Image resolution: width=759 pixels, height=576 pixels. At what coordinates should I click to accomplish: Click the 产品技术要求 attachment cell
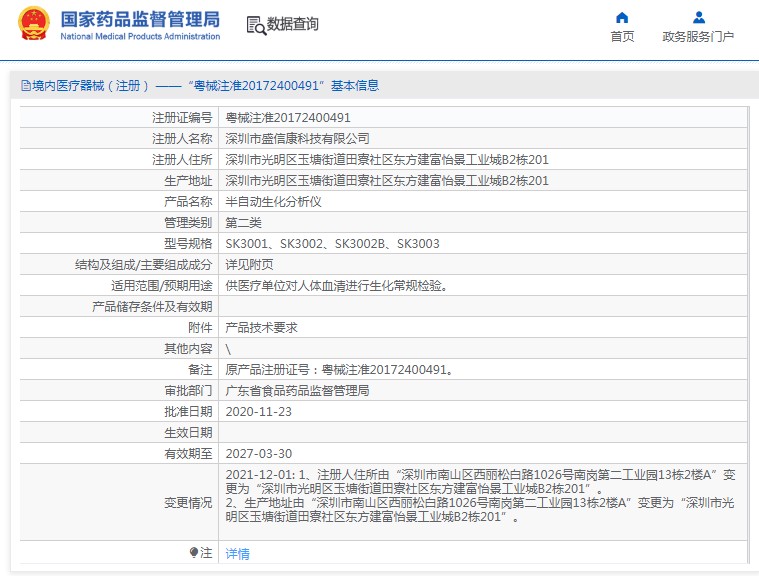(261, 327)
